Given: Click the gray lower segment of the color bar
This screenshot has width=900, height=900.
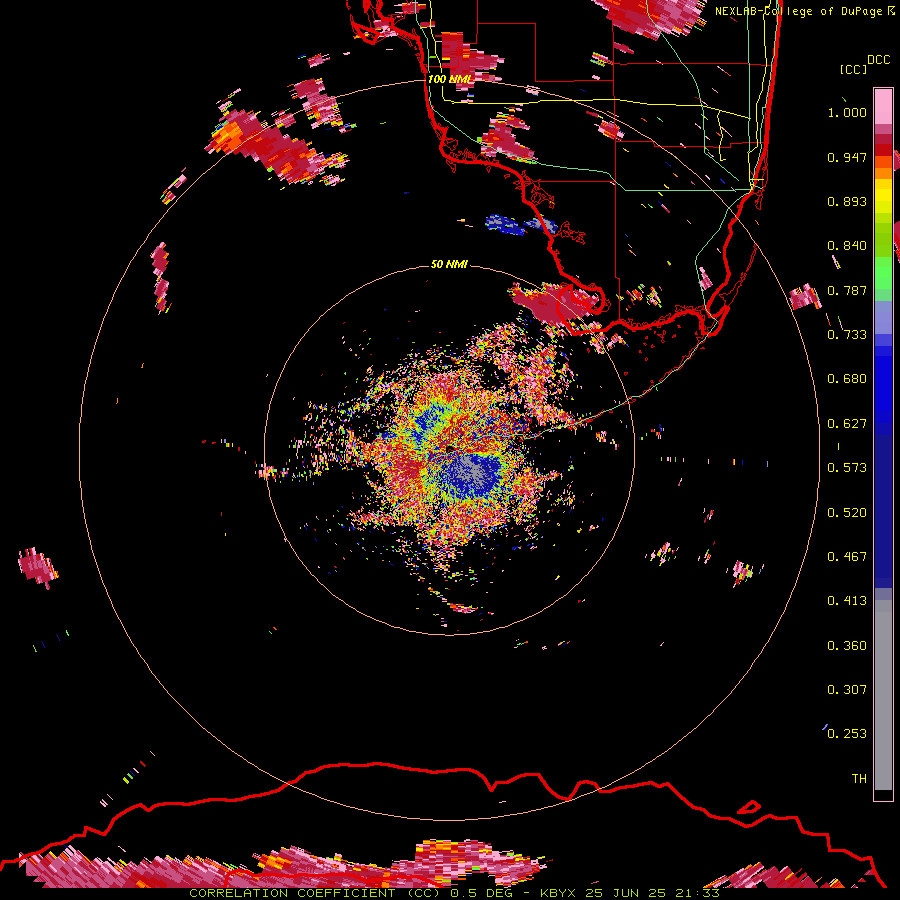Looking at the screenshot, I should 883,695.
